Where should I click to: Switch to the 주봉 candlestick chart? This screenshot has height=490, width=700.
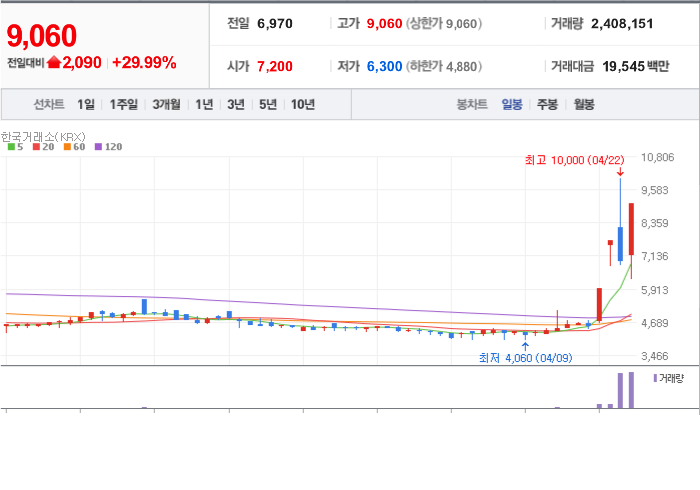click(x=547, y=104)
